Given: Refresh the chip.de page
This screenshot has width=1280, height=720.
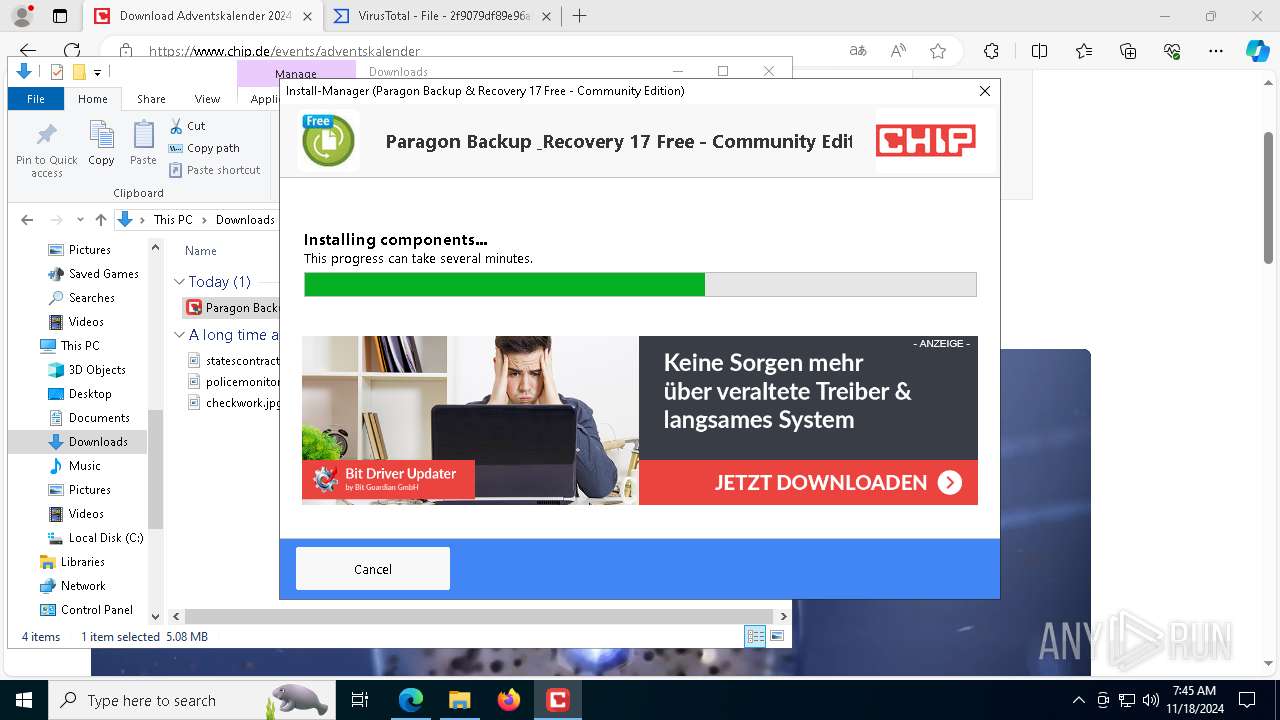Looking at the screenshot, I should tap(72, 51).
